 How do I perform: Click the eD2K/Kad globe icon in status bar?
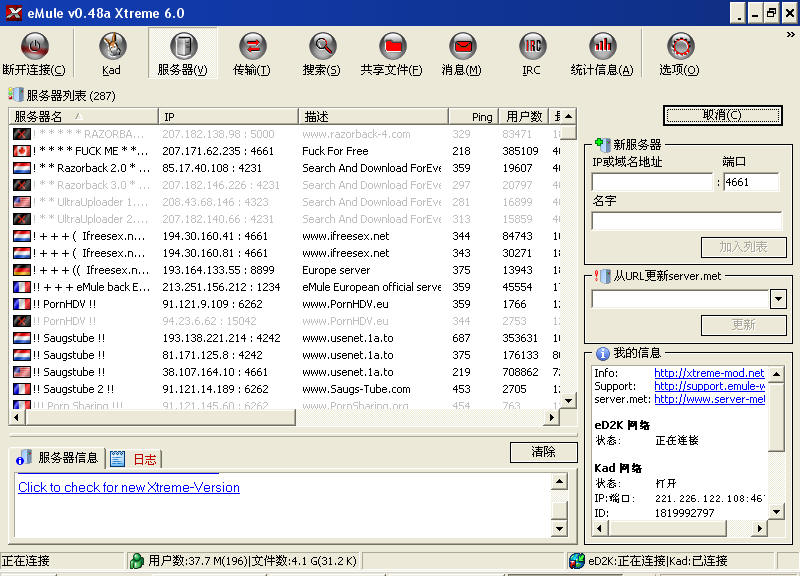tap(577, 561)
